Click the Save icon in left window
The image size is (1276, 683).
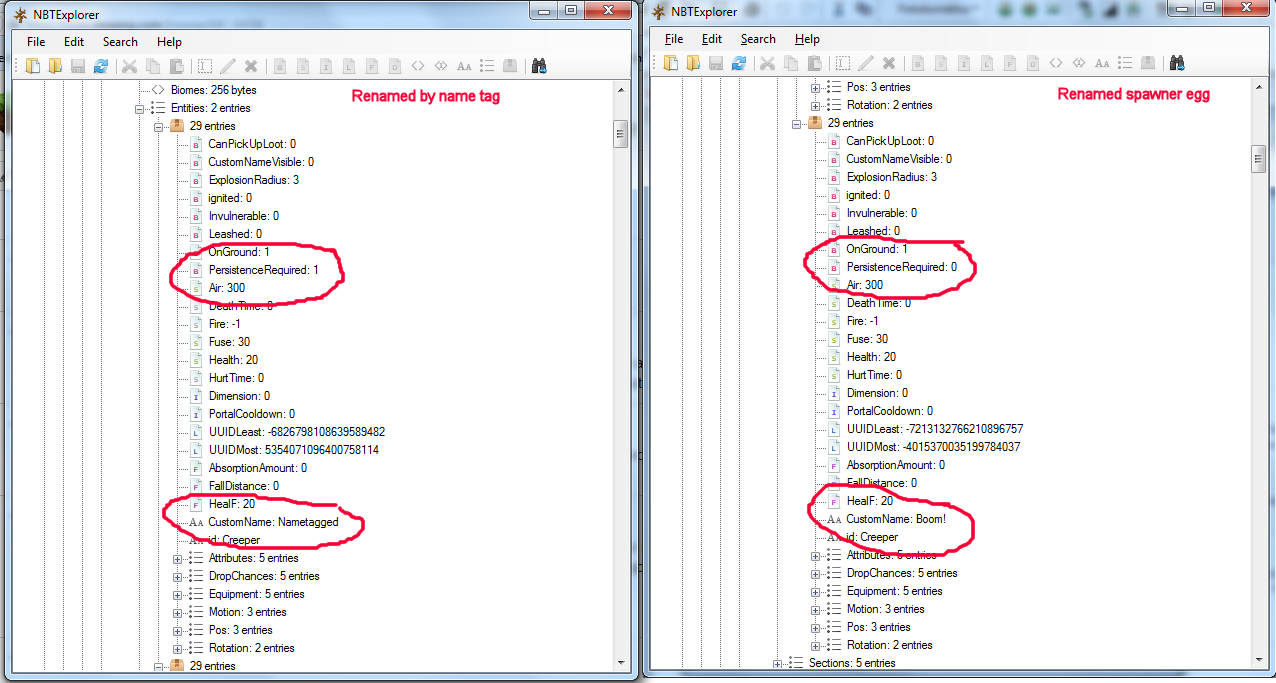[78, 66]
